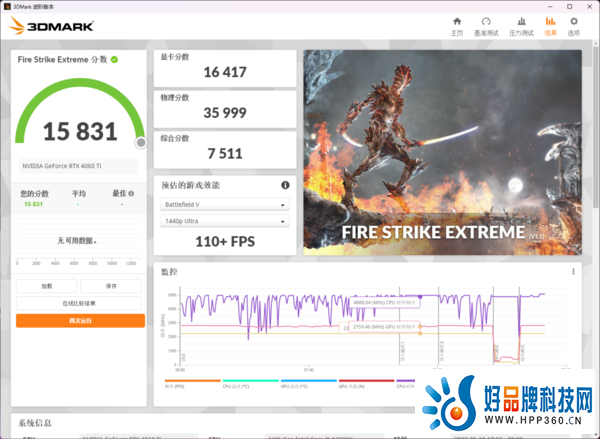Click the 监控 monitoring panel title
The height and width of the screenshot is (439, 600).
(169, 272)
